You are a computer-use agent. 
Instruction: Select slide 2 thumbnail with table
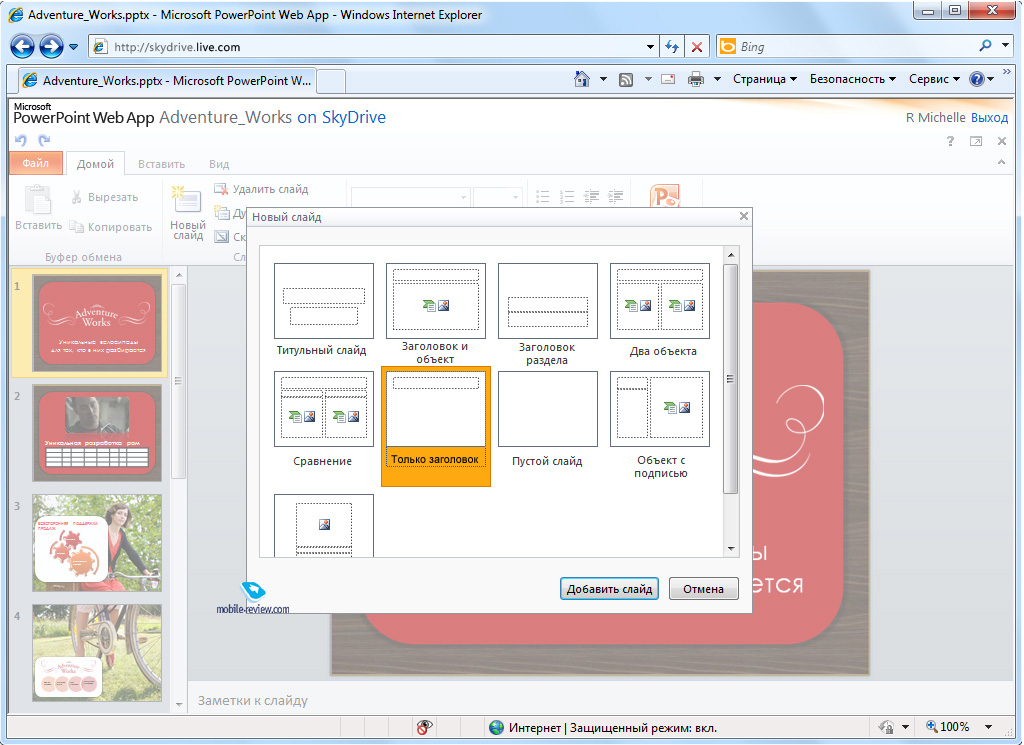(97, 433)
